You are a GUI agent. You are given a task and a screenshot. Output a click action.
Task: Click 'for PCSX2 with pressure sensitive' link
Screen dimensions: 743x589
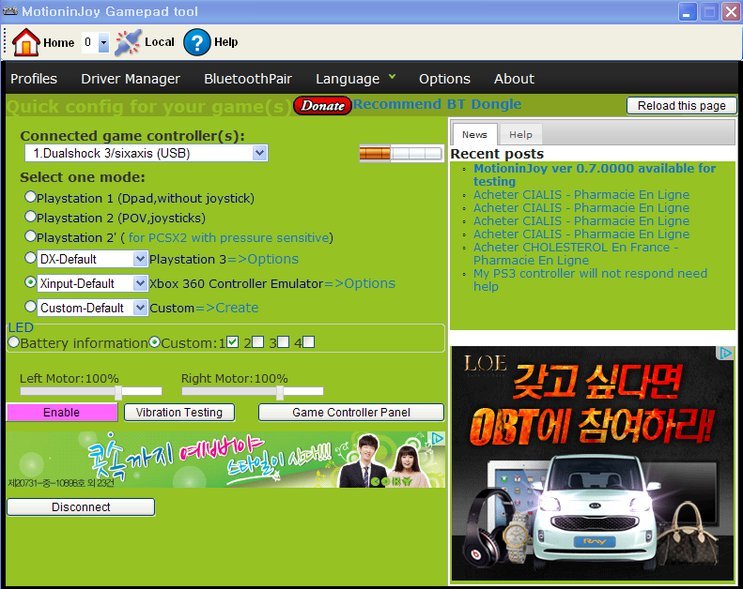coord(229,237)
